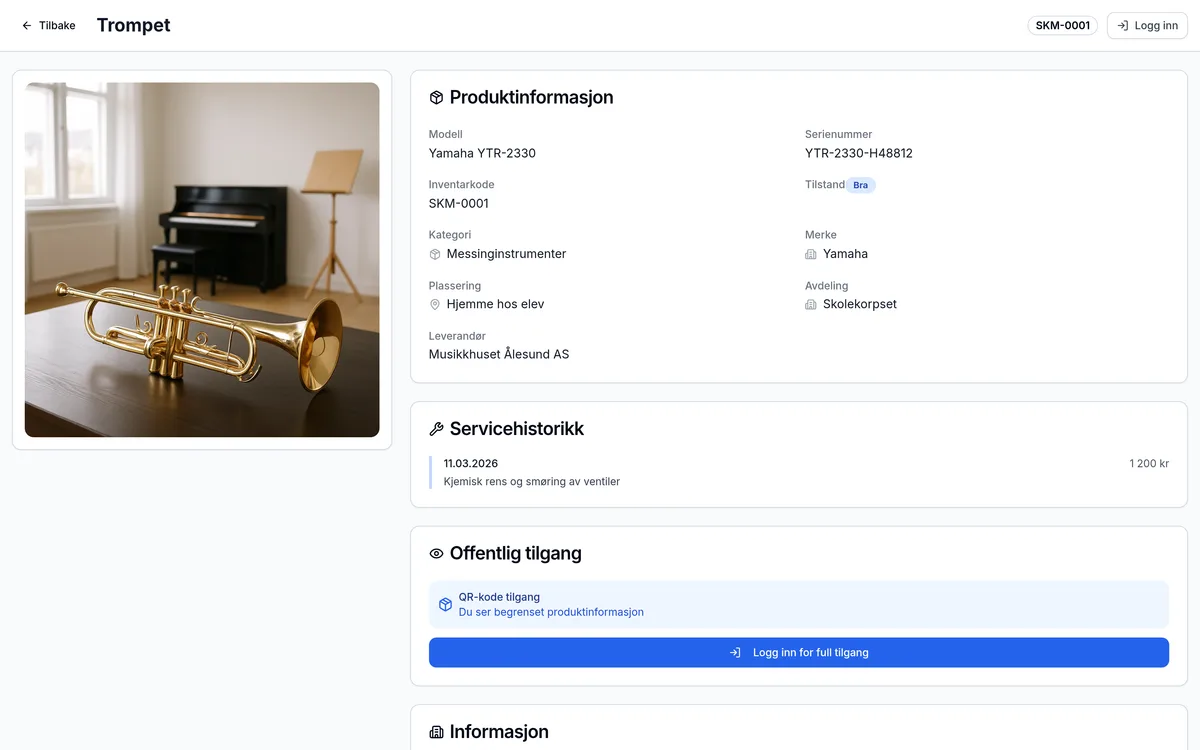Click supplier Musikkhuset Ålesund AS

point(499,354)
